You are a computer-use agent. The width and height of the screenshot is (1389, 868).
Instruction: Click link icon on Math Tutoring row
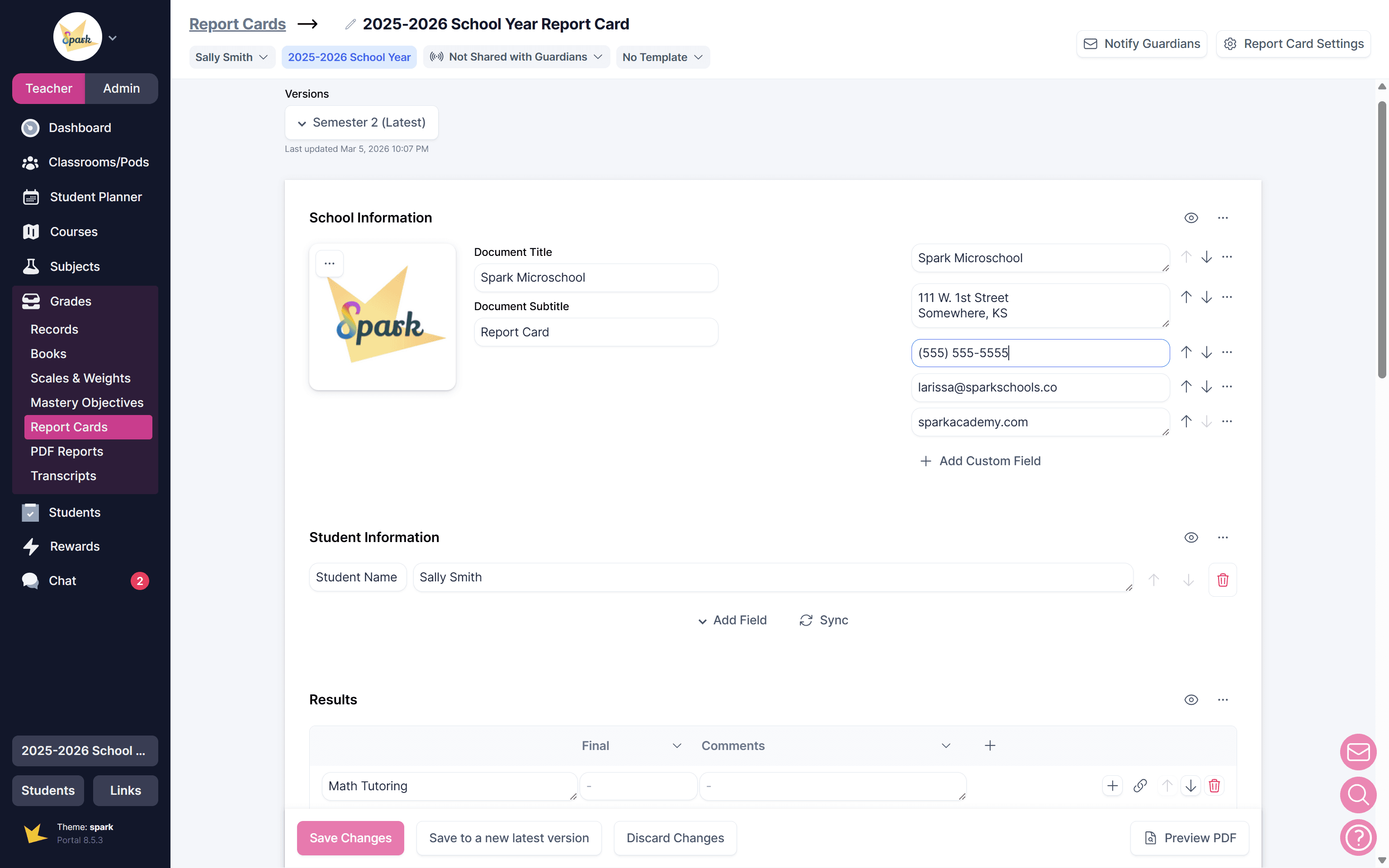point(1140,785)
